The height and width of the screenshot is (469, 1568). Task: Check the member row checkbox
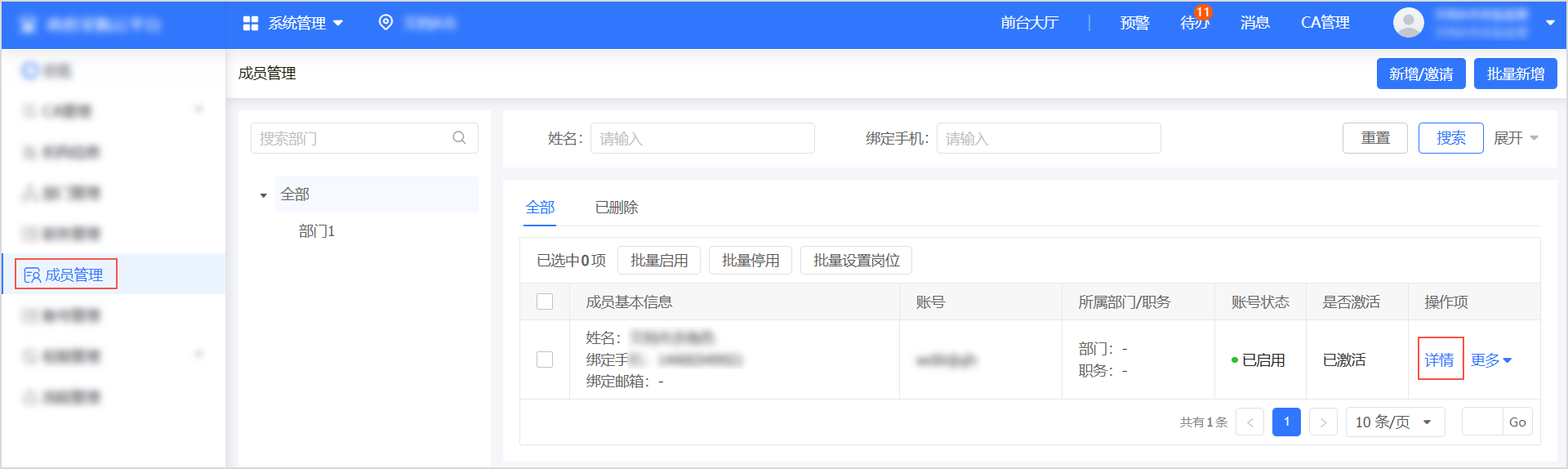545,360
